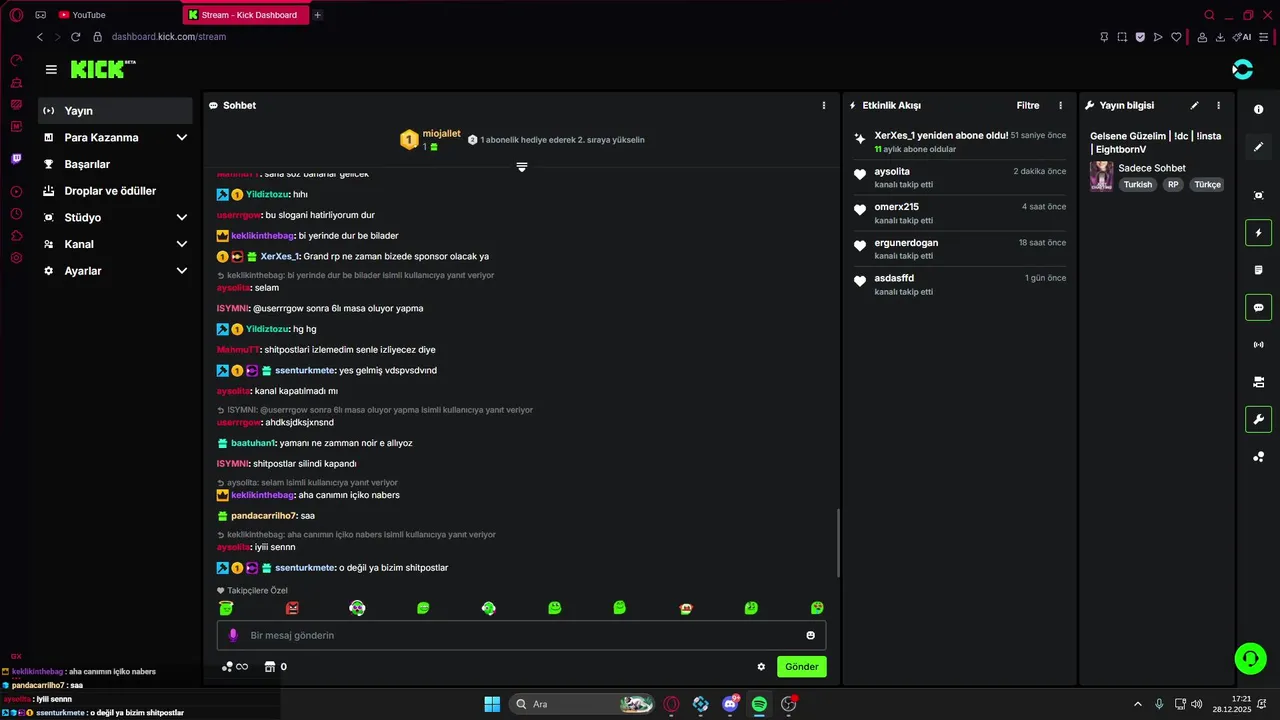Toggle the wrench stream info widget
Viewport: 1280px width, 720px height.
1259,419
